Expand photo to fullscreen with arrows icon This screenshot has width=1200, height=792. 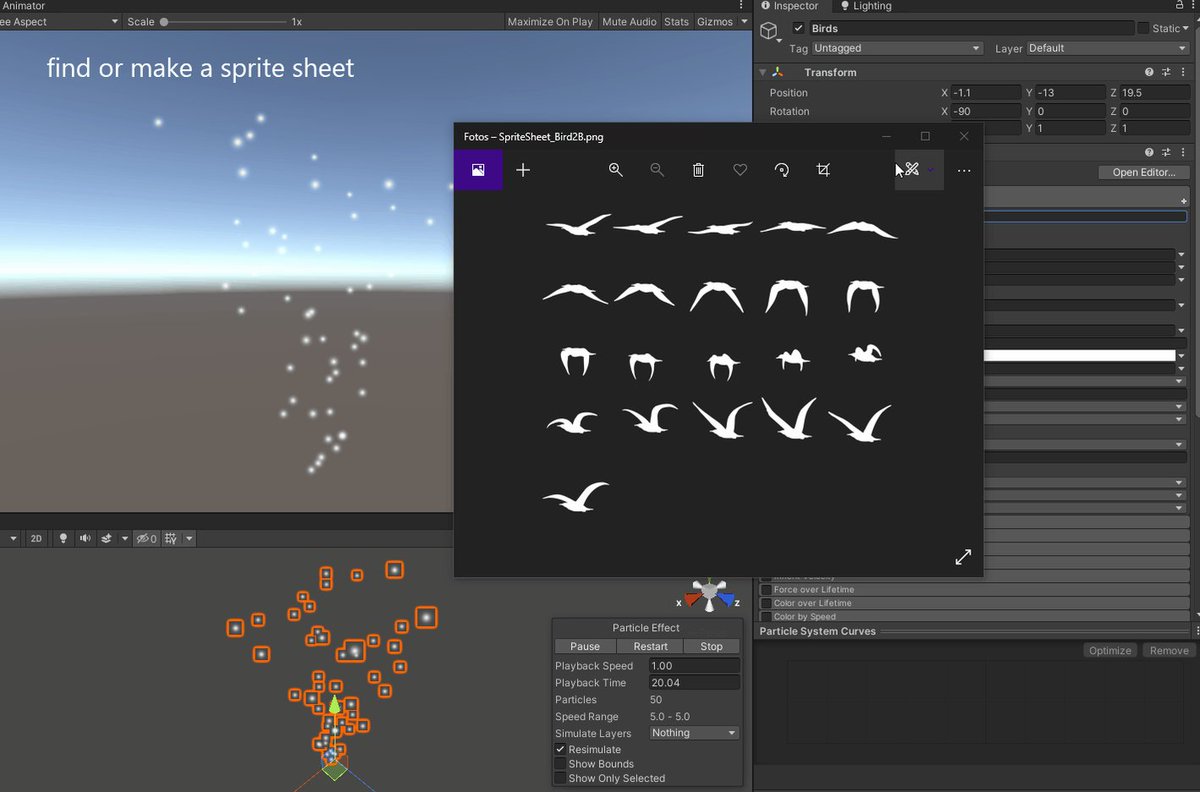click(x=963, y=557)
